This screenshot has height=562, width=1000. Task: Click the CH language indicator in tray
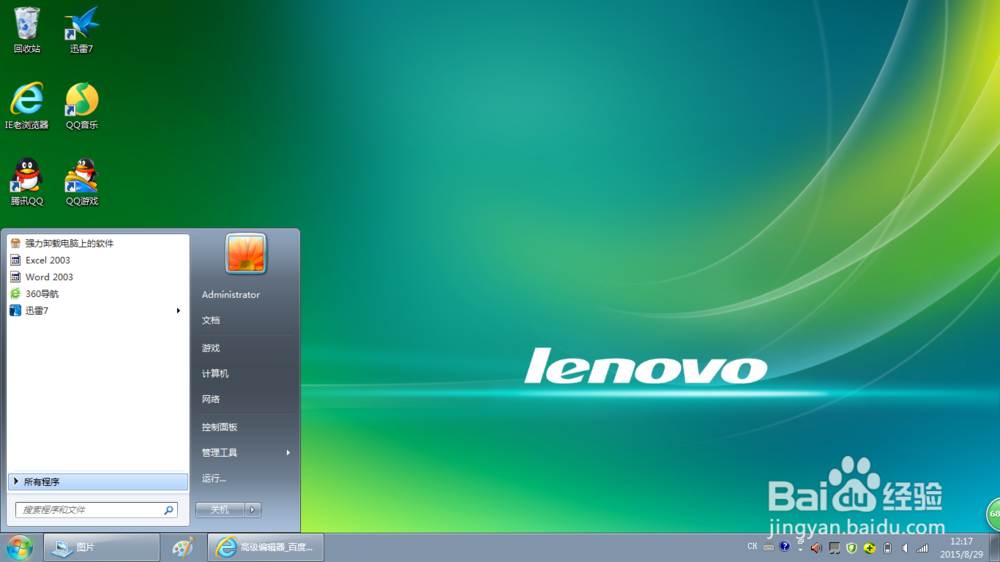(x=752, y=547)
